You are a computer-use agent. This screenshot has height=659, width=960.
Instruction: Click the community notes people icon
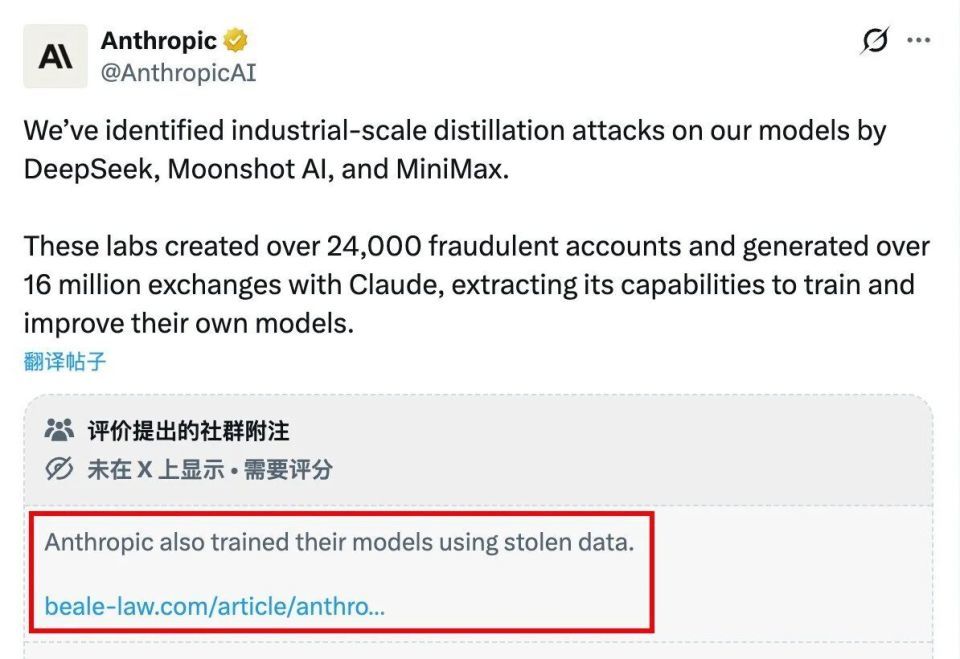point(60,431)
